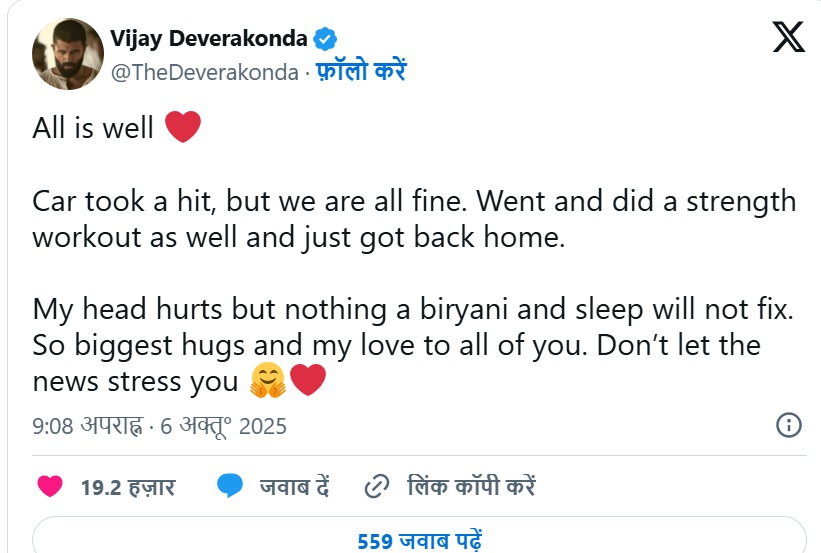This screenshot has width=821, height=553.
Task: Click the chain link copy icon
Action: (x=377, y=487)
